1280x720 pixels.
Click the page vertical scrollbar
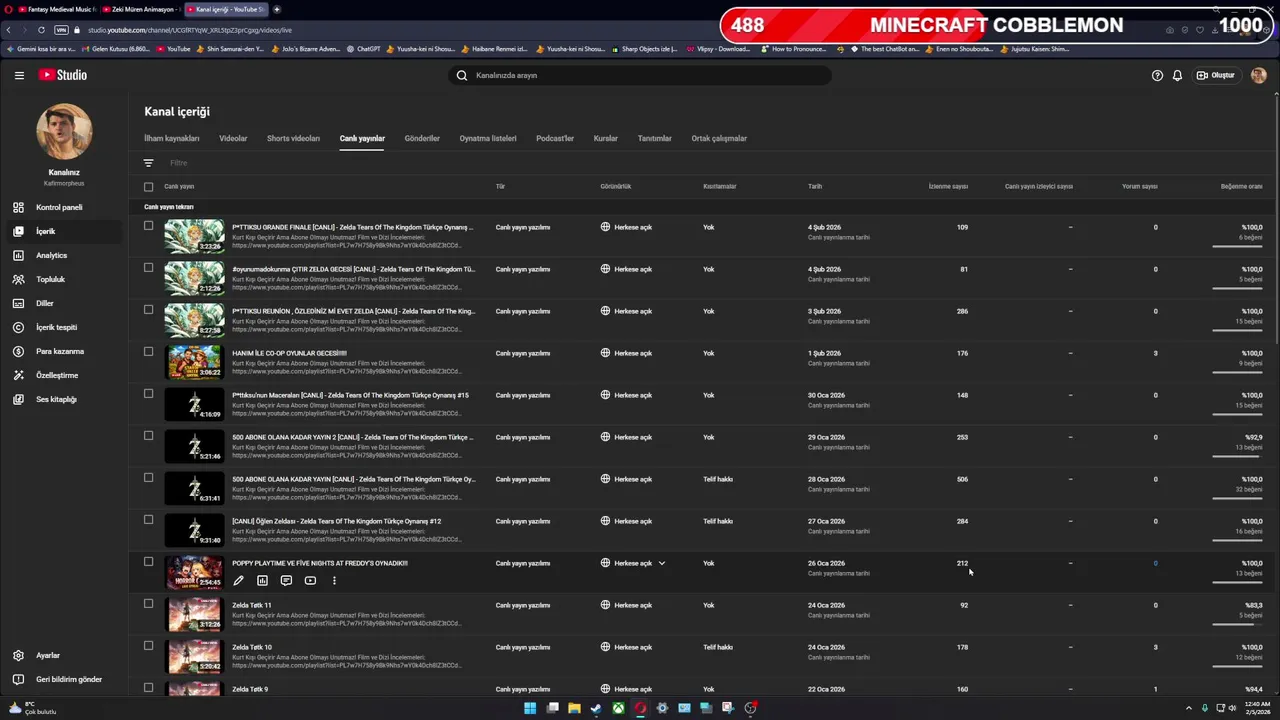pyautogui.click(x=1275, y=220)
